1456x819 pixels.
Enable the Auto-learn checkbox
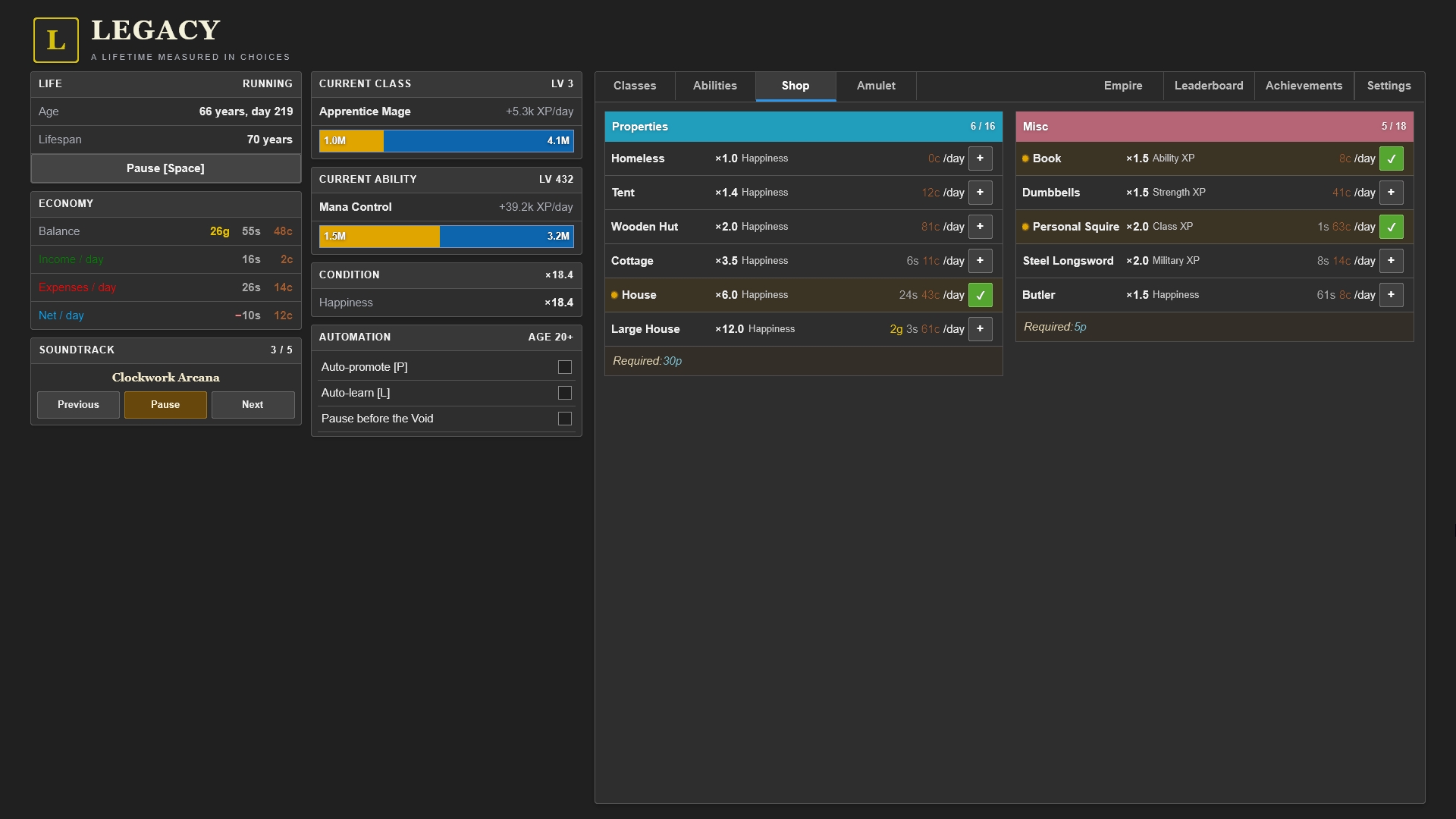click(565, 393)
